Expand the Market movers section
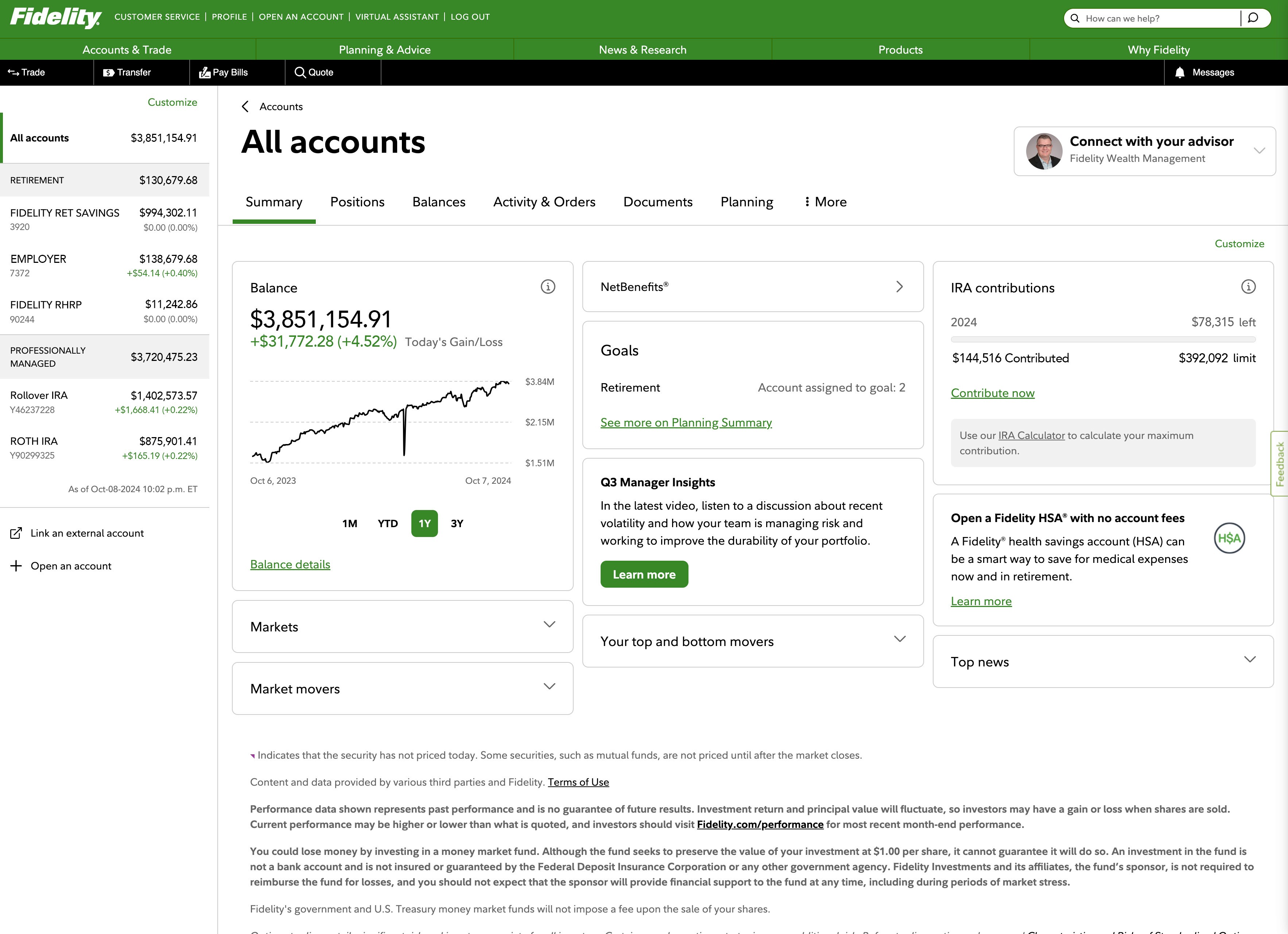Viewport: 1288px width, 934px height. (x=548, y=686)
